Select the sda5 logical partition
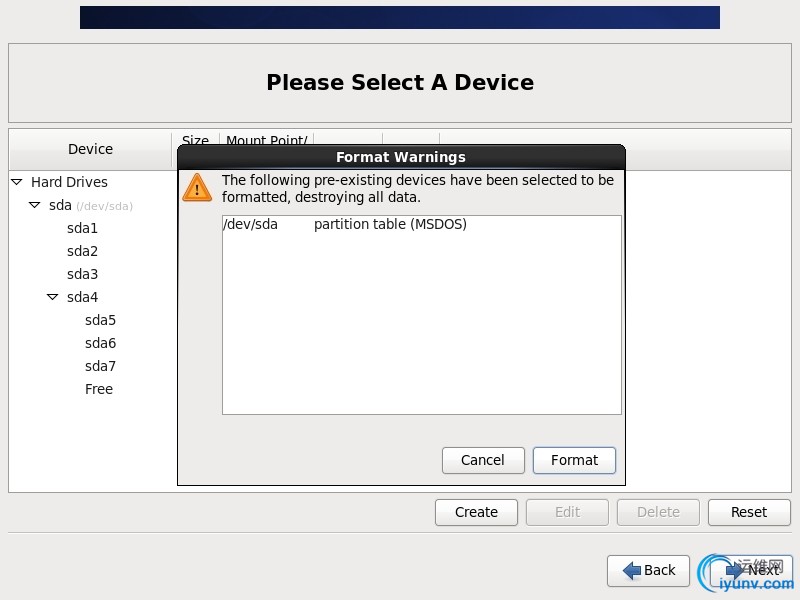The width and height of the screenshot is (800, 600). (x=100, y=320)
